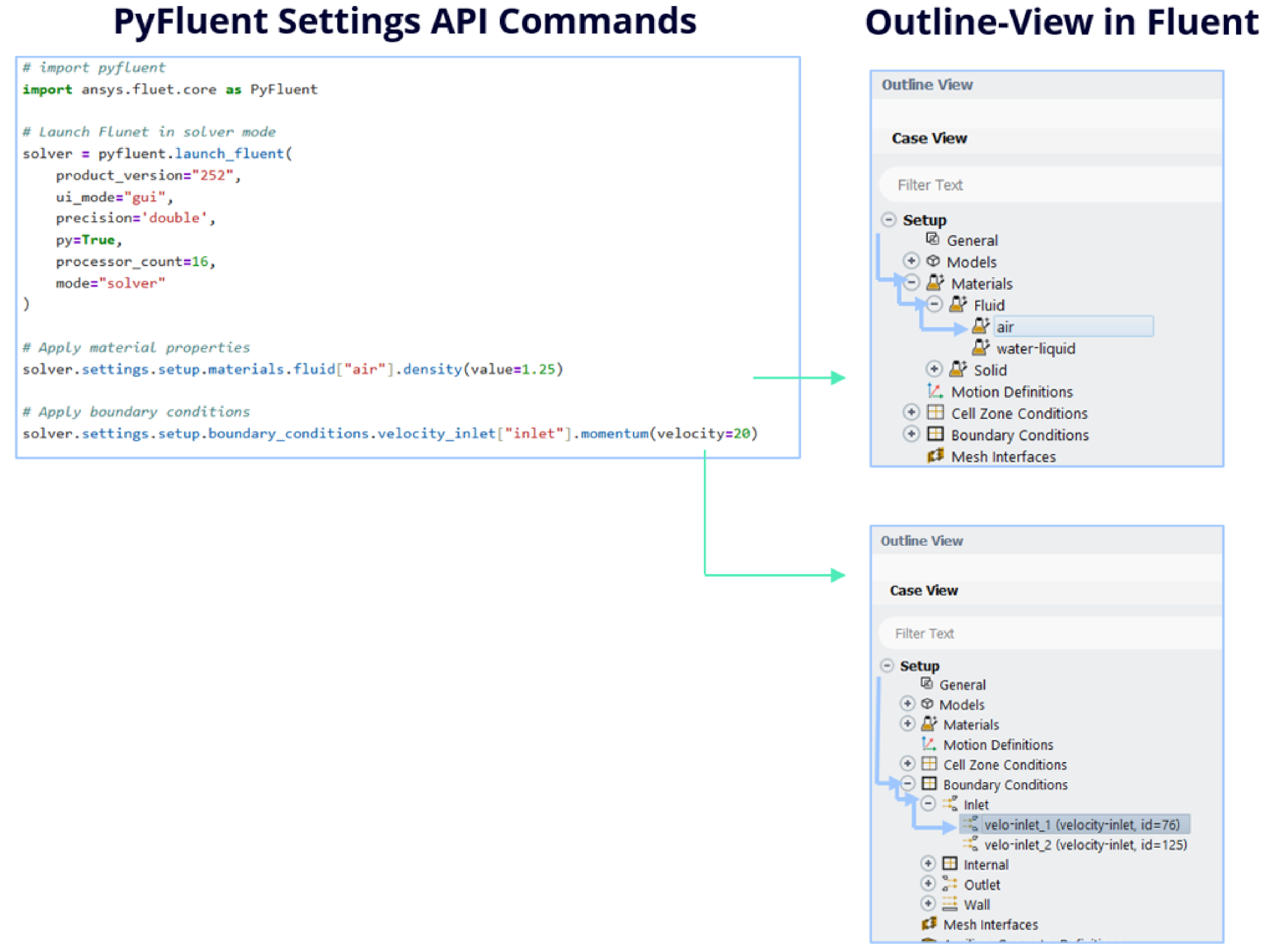Collapse Setup node in lower Outline View
The image size is (1270, 952).
[887, 665]
